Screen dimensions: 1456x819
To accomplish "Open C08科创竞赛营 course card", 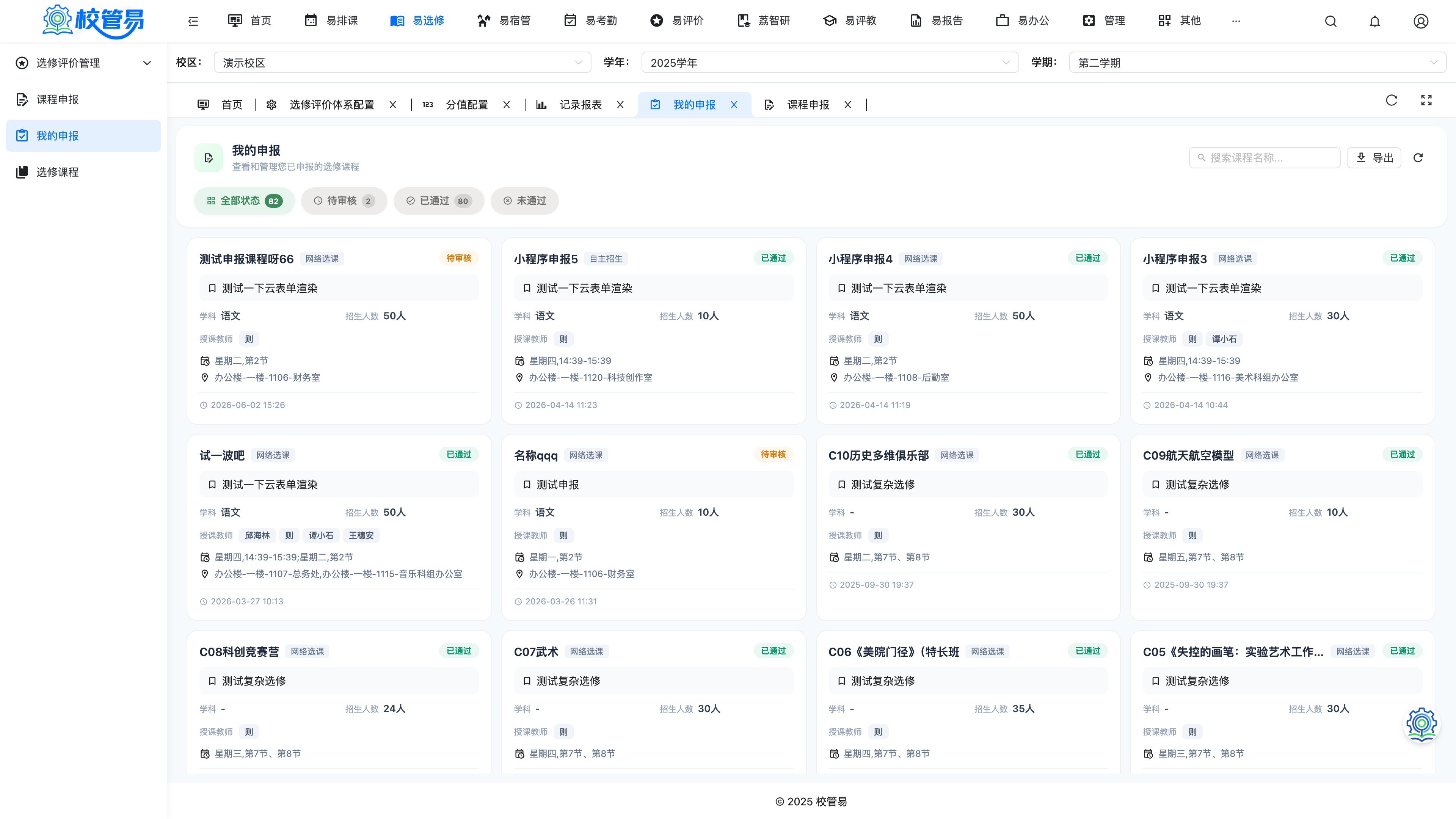I will pos(339,702).
